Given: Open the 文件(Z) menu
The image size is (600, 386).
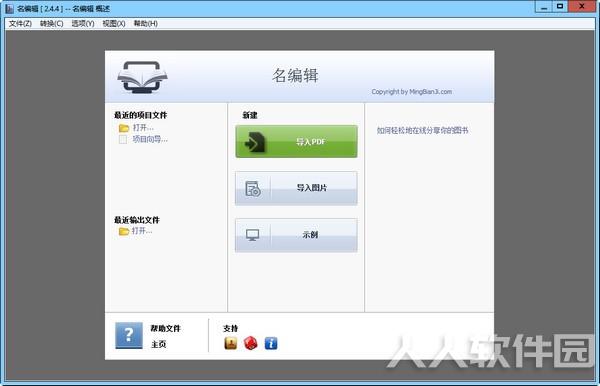Looking at the screenshot, I should pyautogui.click(x=20, y=24).
